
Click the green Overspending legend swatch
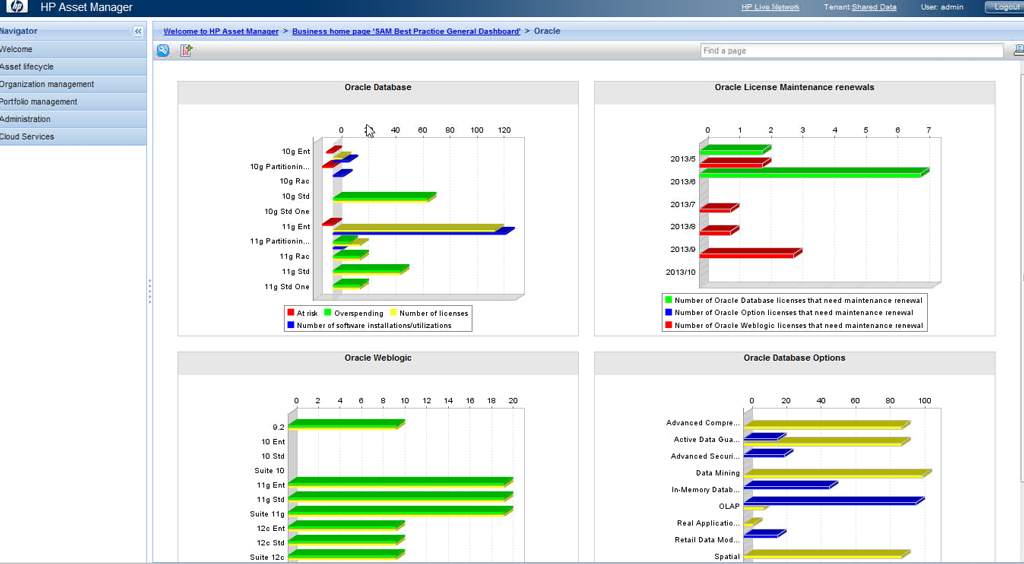click(x=328, y=313)
